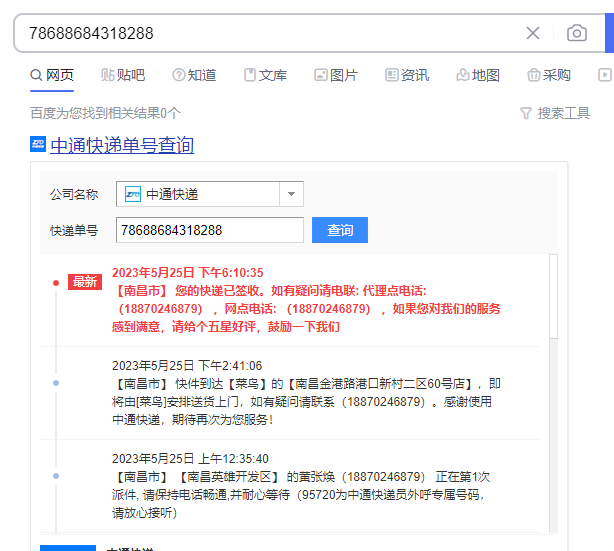The width and height of the screenshot is (614, 551).
Task: Click the 您的快递已签收 status message
Action: tap(306, 309)
